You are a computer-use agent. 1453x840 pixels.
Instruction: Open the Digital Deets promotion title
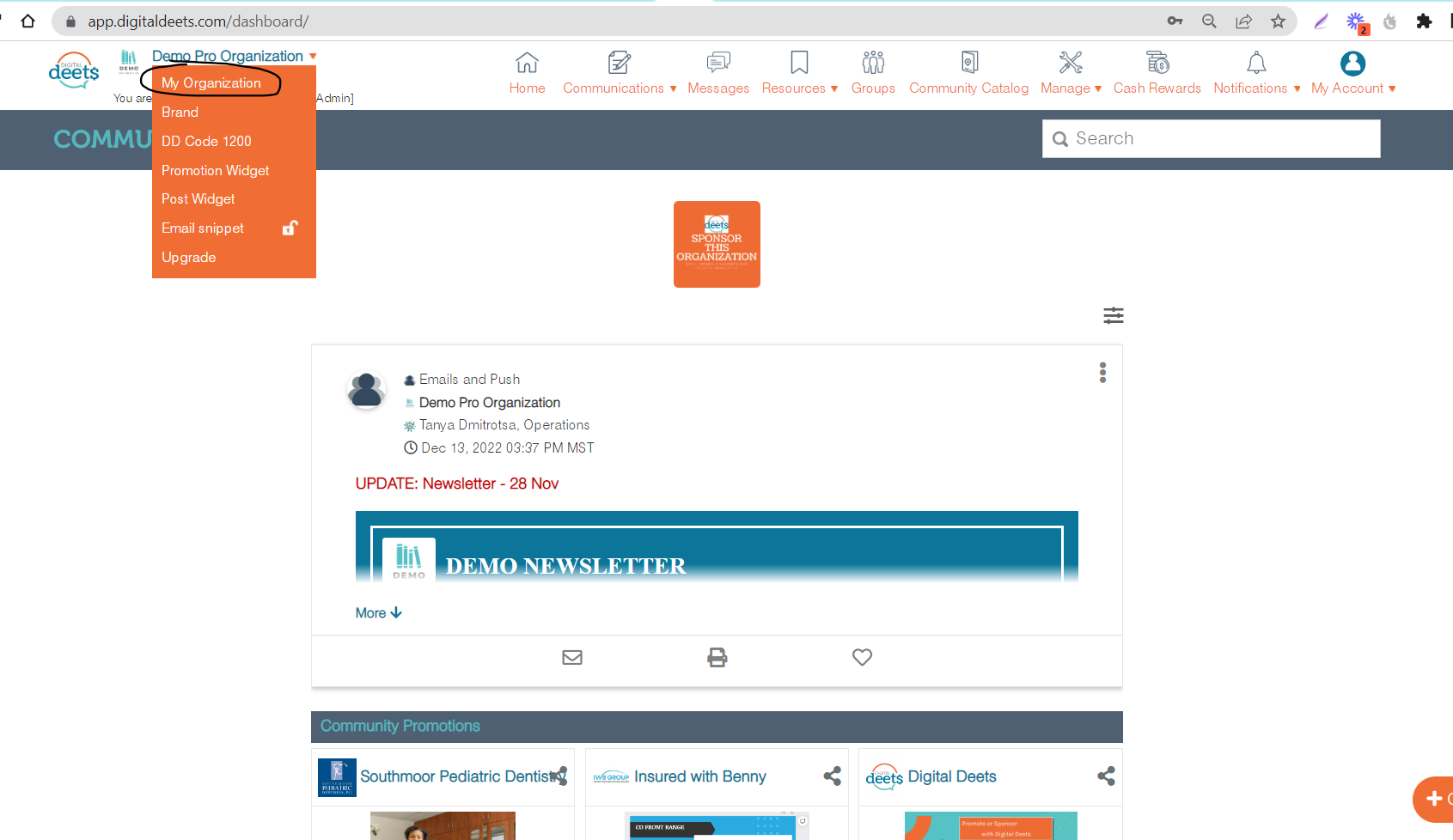pyautogui.click(x=952, y=776)
